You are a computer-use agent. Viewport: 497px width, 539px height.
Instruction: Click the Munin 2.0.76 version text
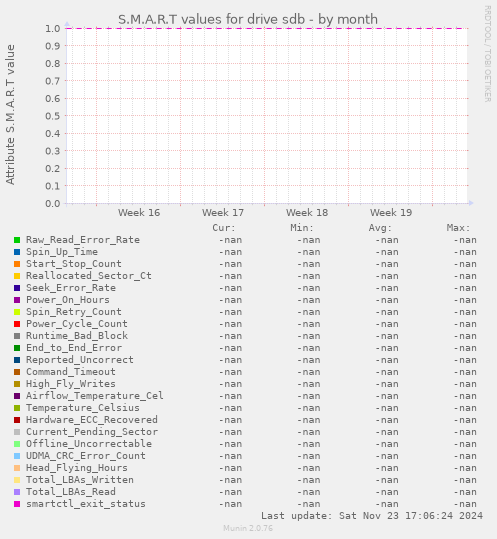(x=248, y=528)
